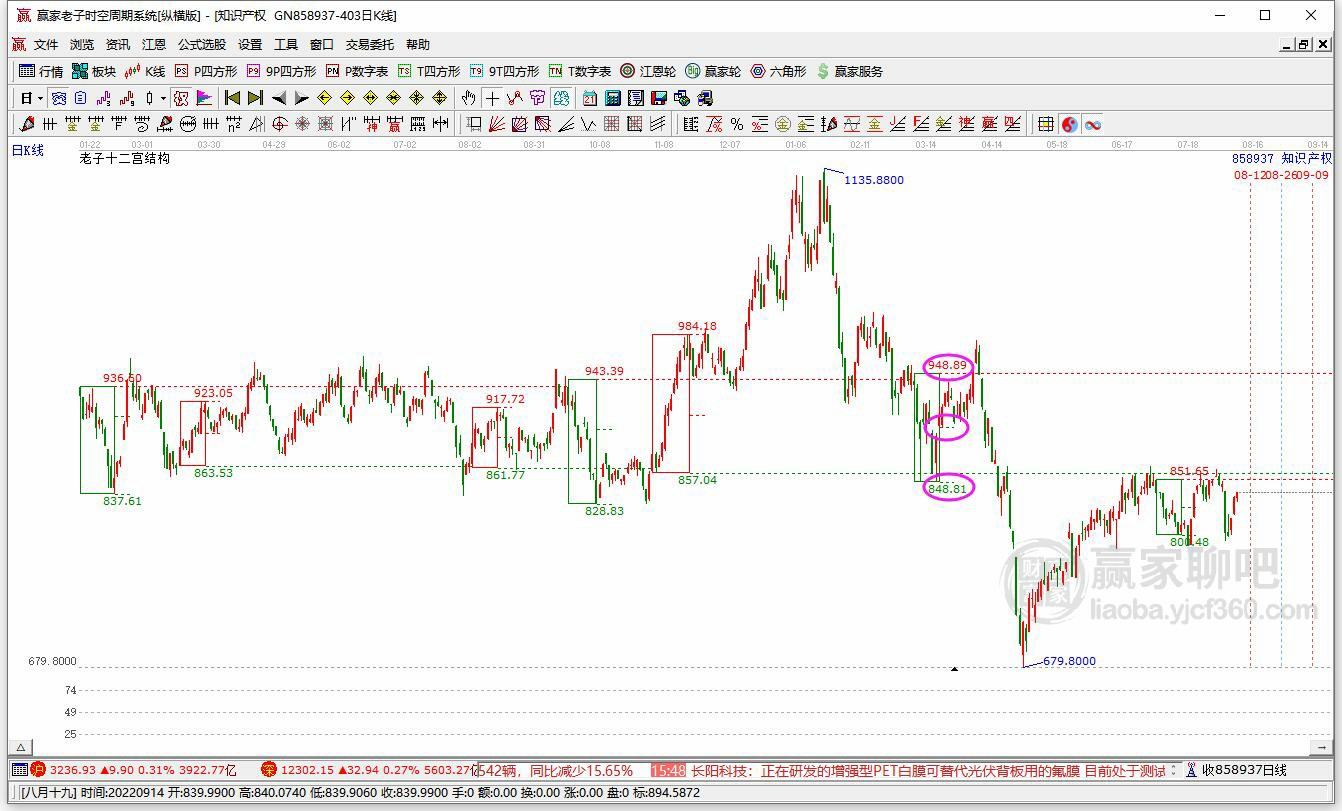The height and width of the screenshot is (811, 1342).
Task: Restore the inner chart window
Action: pyautogui.click(x=1304, y=45)
